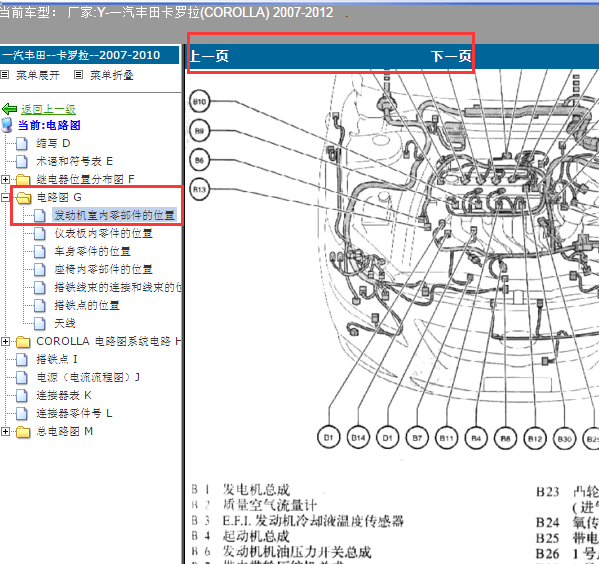
Task: Select 电路图 G folder label
Action: pos(59,197)
